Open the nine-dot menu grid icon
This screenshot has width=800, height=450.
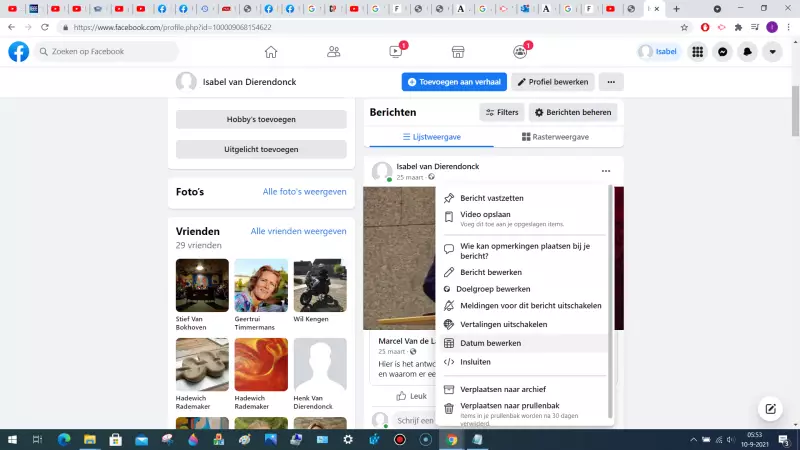click(697, 52)
